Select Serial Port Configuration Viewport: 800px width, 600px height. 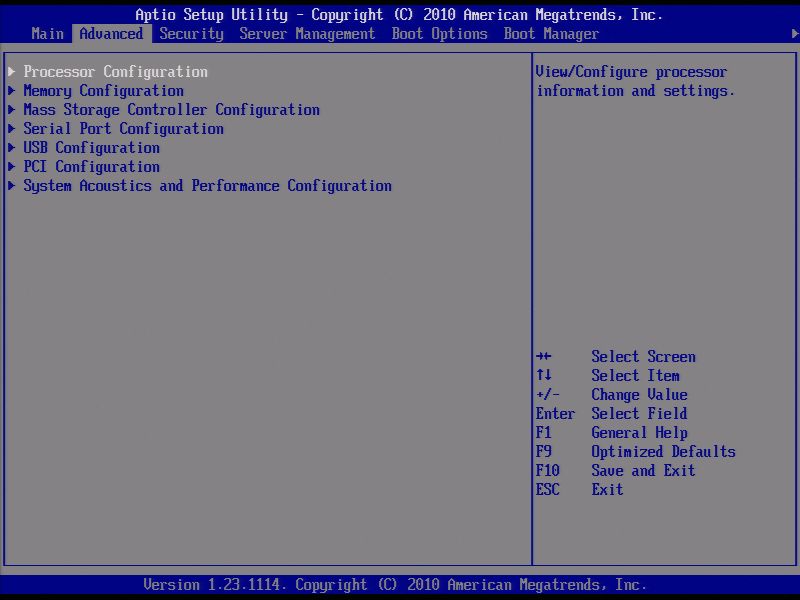[123, 128]
